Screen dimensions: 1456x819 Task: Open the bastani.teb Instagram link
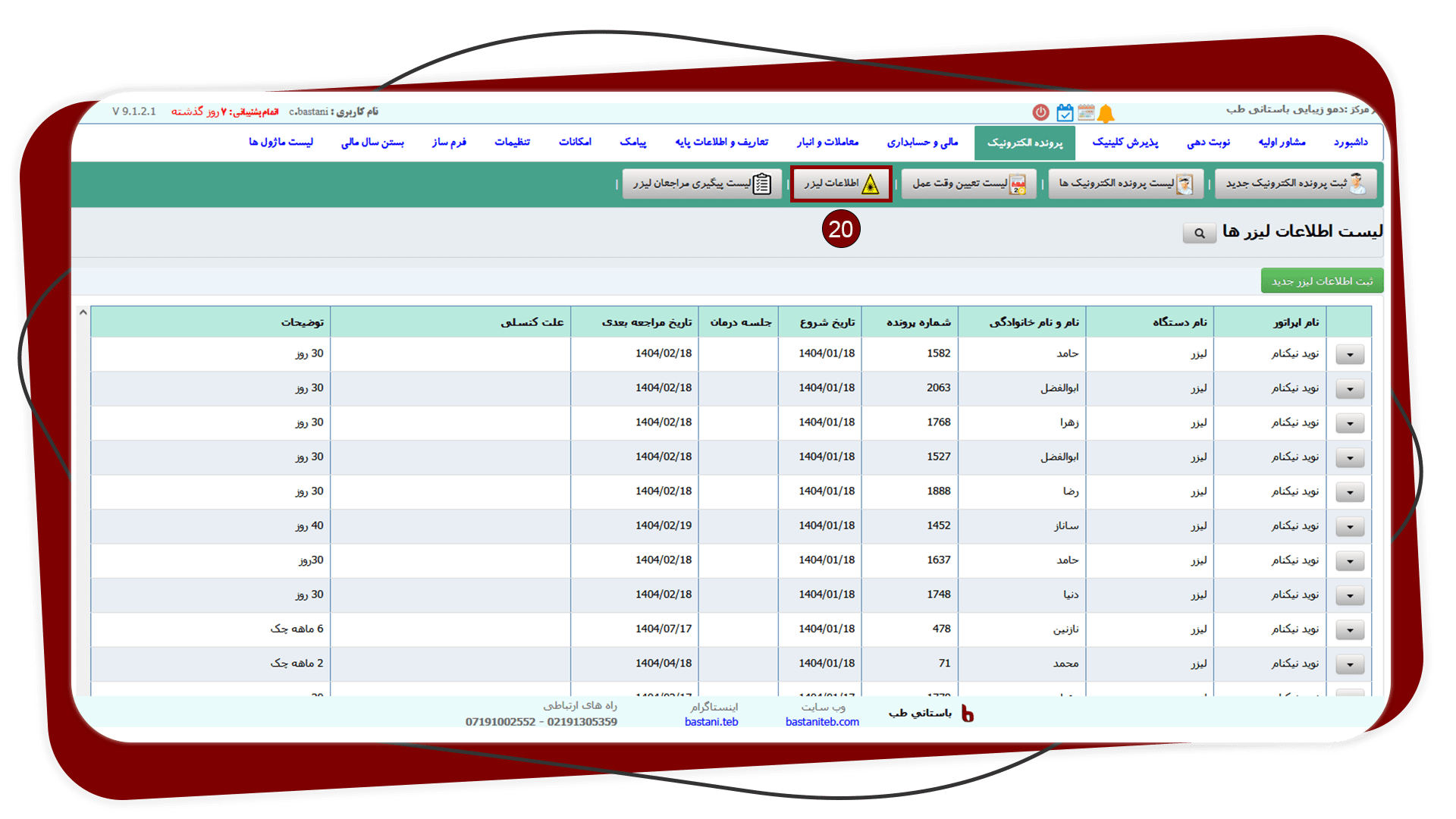pos(711,722)
